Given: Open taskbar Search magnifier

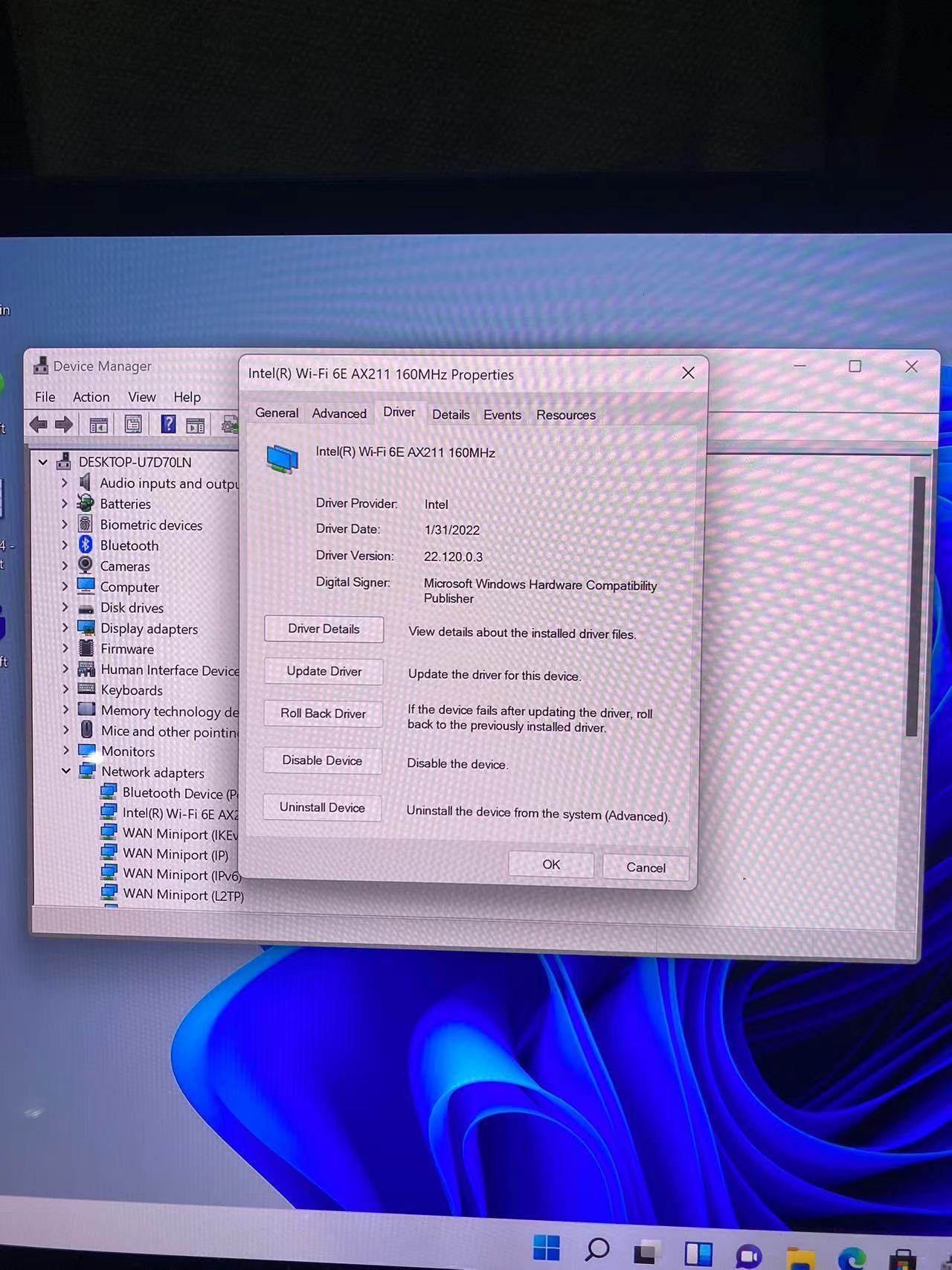Looking at the screenshot, I should point(596,1249).
